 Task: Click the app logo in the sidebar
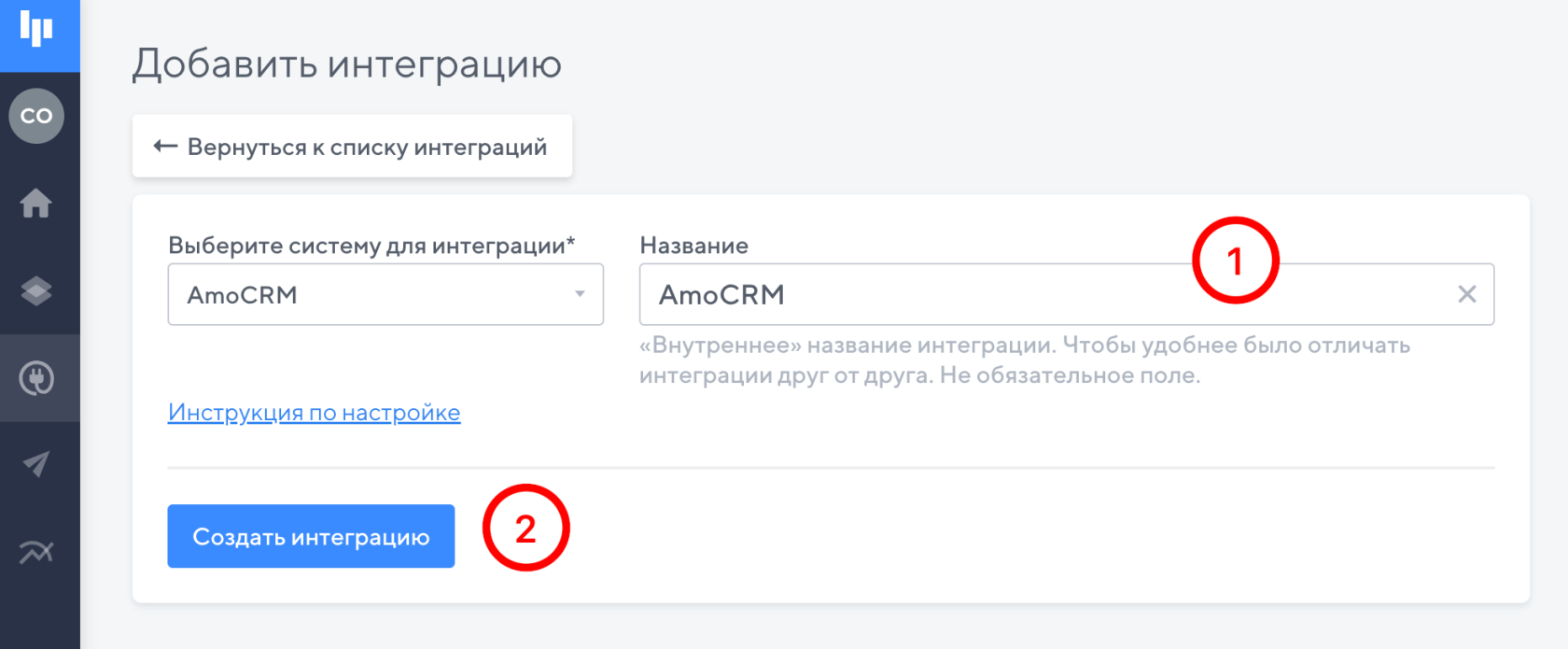point(37,30)
